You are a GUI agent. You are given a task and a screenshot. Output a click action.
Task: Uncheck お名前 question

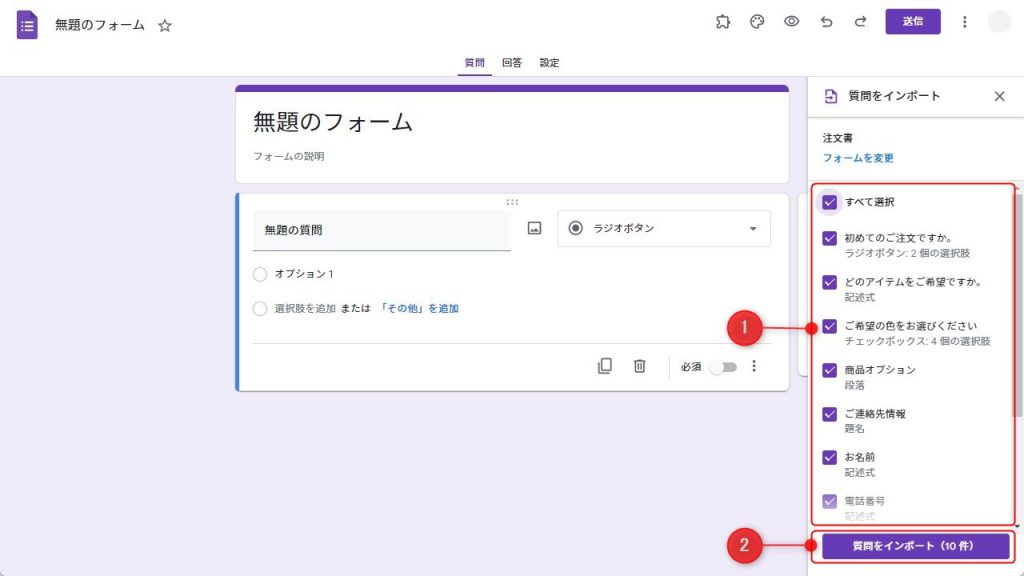point(829,457)
